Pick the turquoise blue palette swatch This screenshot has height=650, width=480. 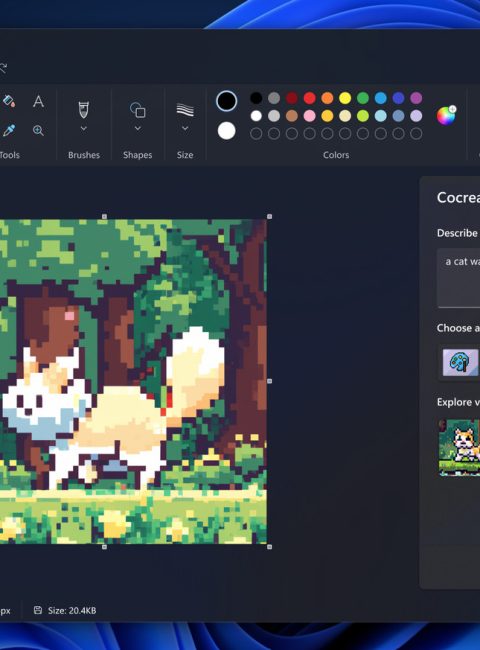coord(381,98)
